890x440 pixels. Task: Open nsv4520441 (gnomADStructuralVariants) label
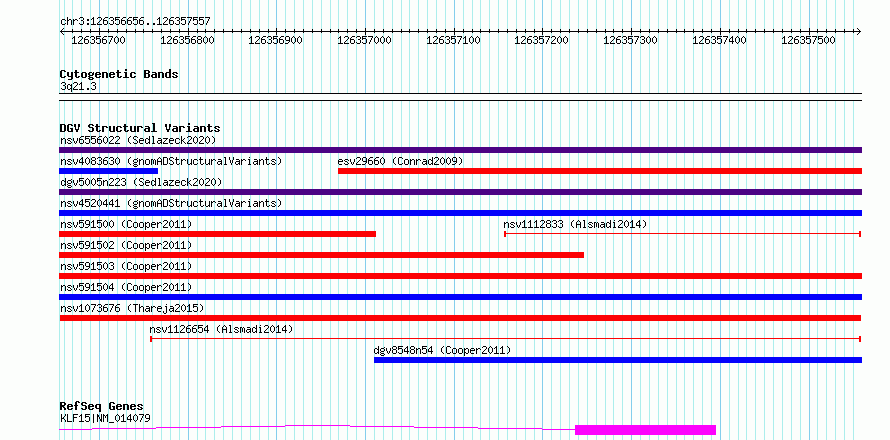click(x=171, y=203)
